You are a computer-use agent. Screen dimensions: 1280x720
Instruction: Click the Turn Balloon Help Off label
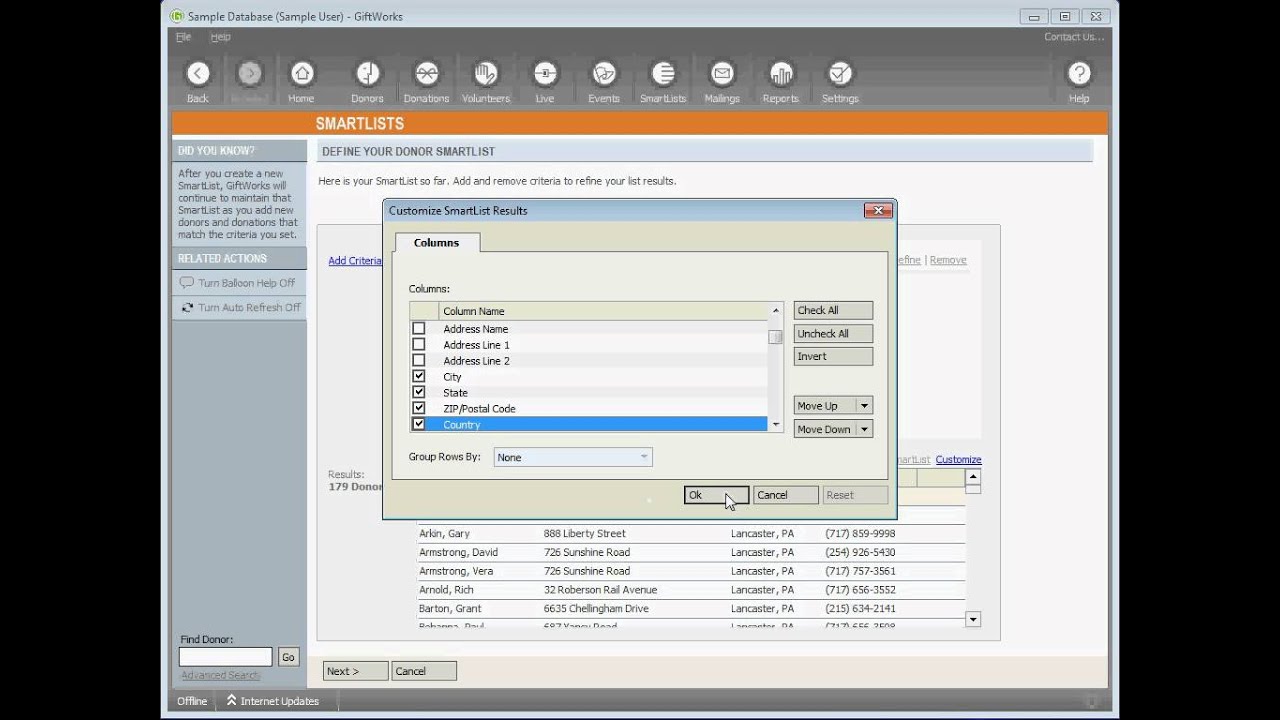coord(247,283)
